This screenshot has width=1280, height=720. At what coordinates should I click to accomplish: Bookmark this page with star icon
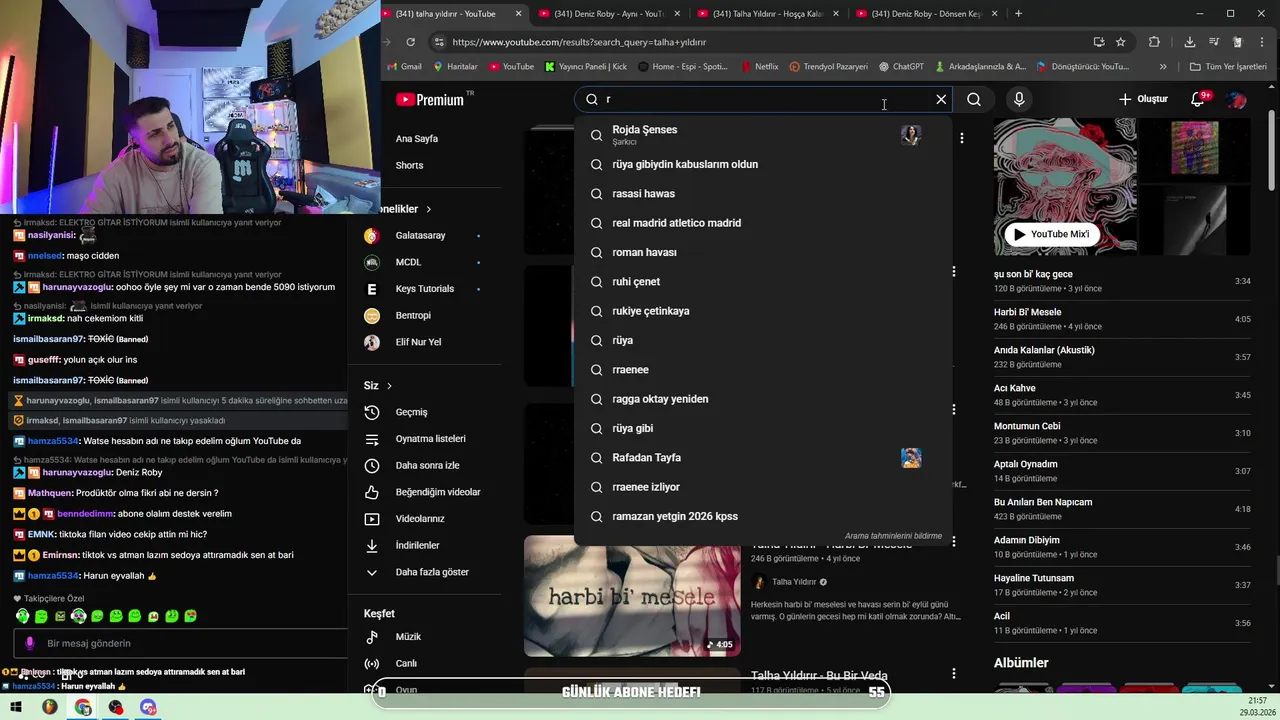(x=1121, y=42)
